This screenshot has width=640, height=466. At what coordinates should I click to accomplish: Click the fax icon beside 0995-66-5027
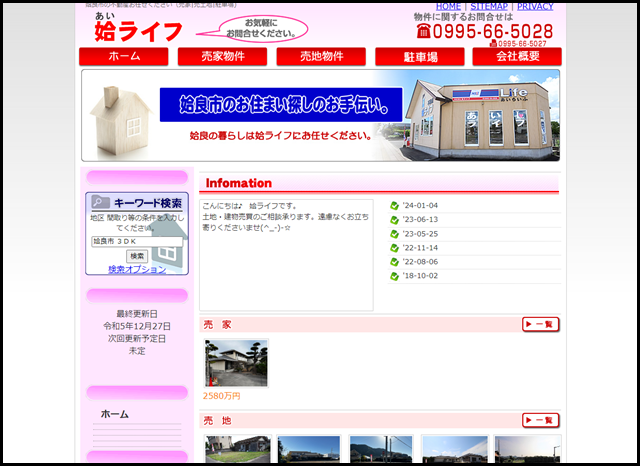click(493, 43)
